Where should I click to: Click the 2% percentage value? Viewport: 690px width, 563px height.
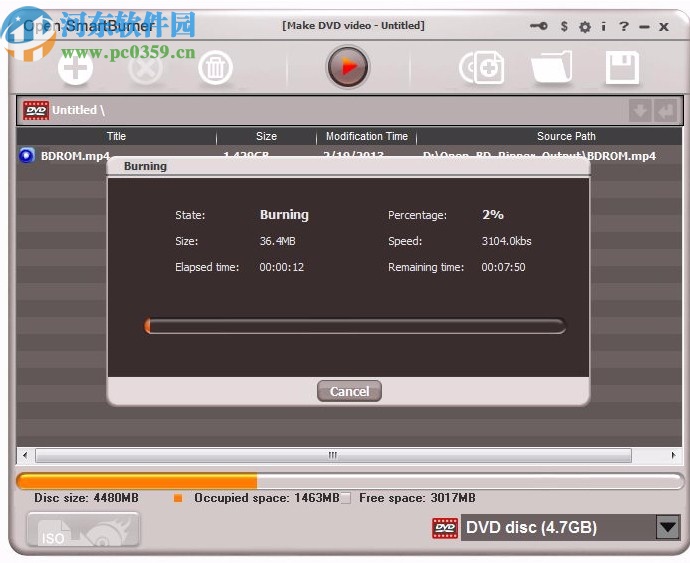click(492, 215)
